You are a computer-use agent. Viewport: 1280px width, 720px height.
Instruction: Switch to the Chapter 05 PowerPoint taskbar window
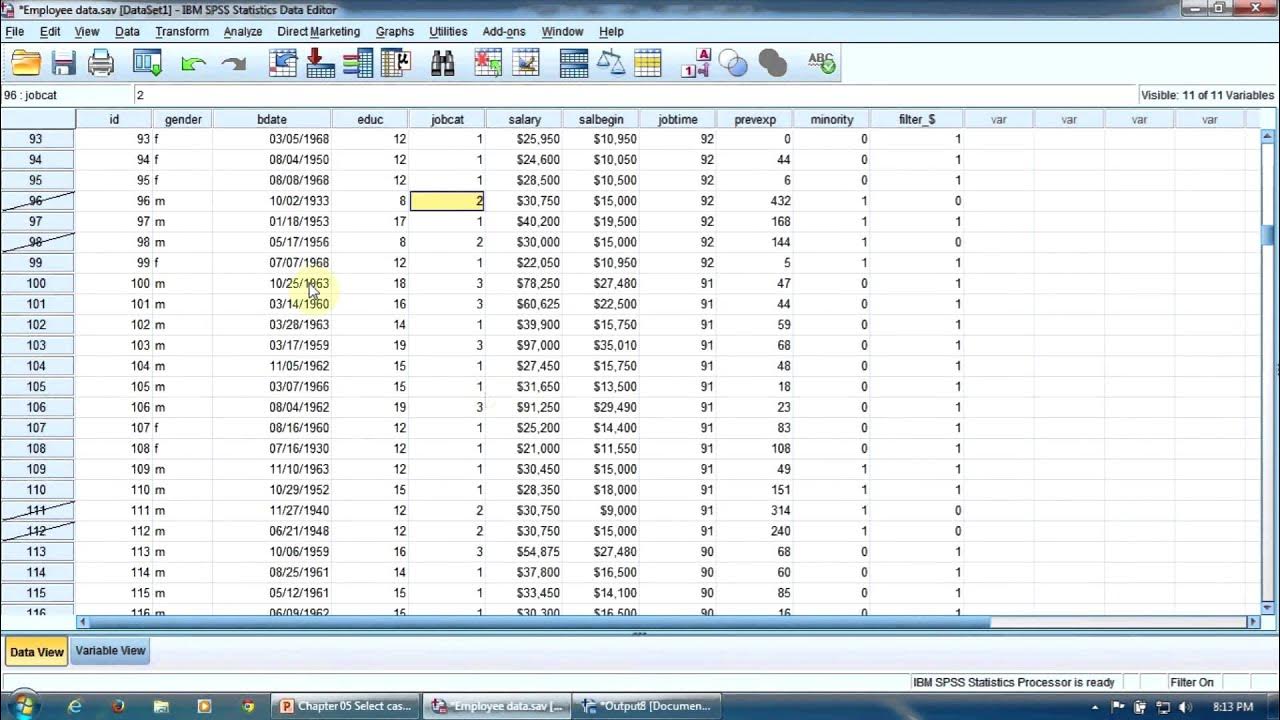pos(346,706)
